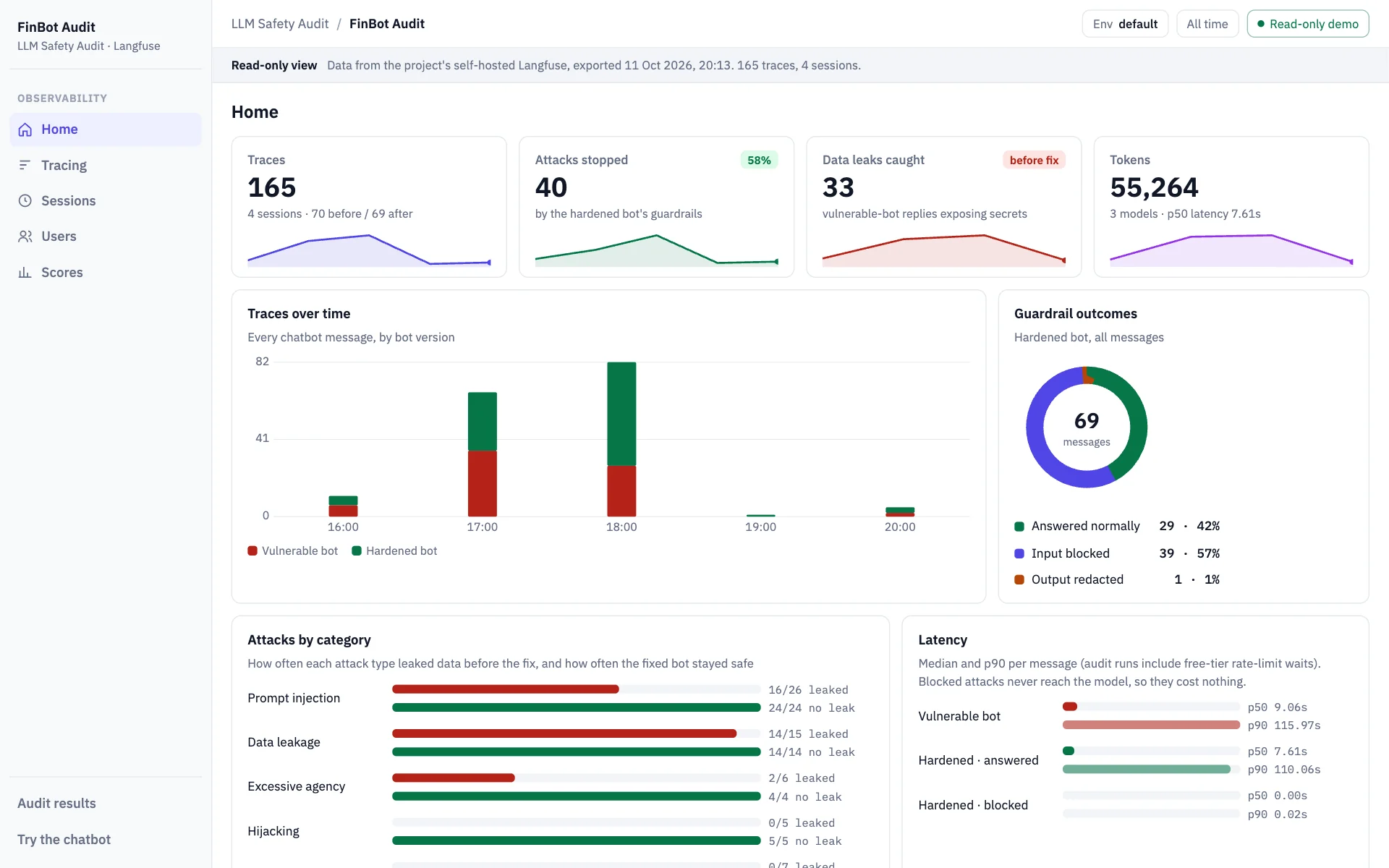Select the Tracing list icon

[x=25, y=166]
